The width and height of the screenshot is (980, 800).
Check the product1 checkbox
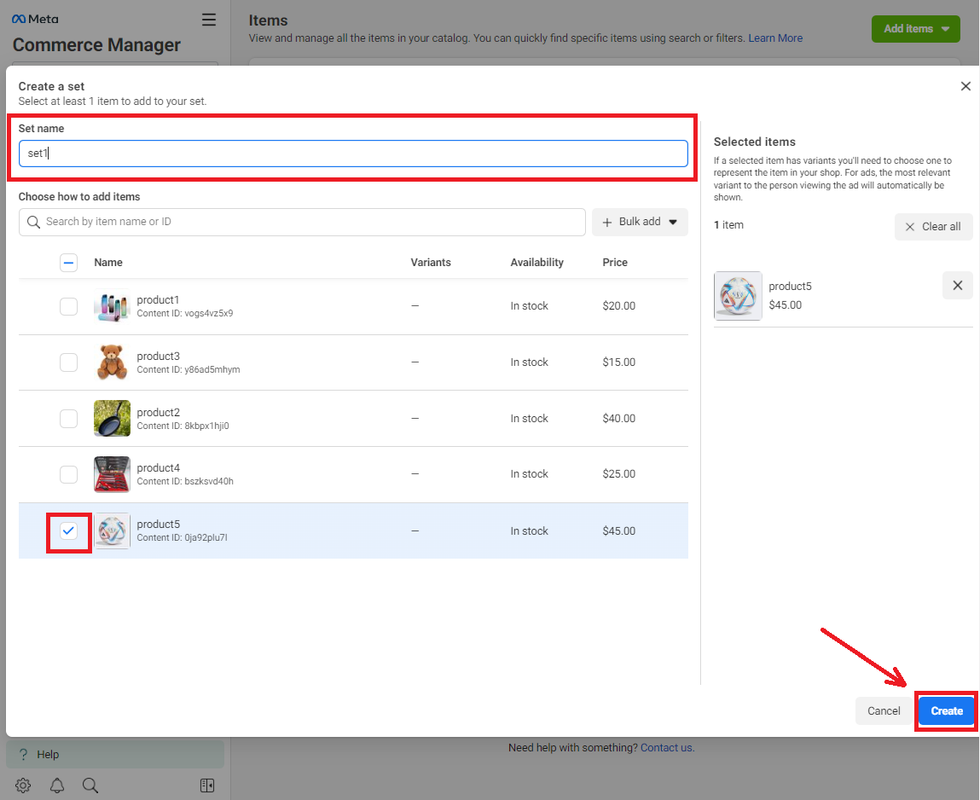[69, 306]
